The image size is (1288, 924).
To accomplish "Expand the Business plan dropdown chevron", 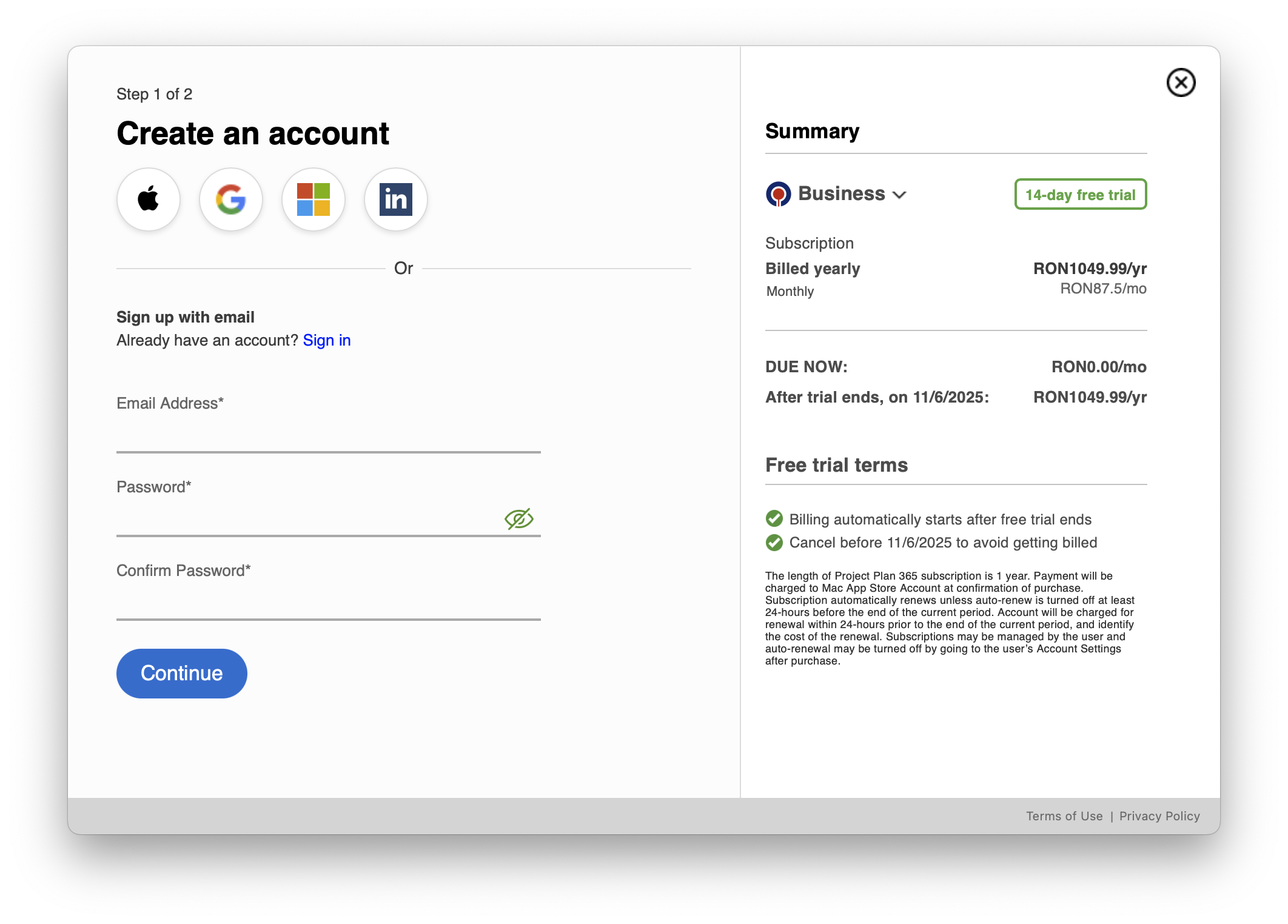I will point(900,195).
